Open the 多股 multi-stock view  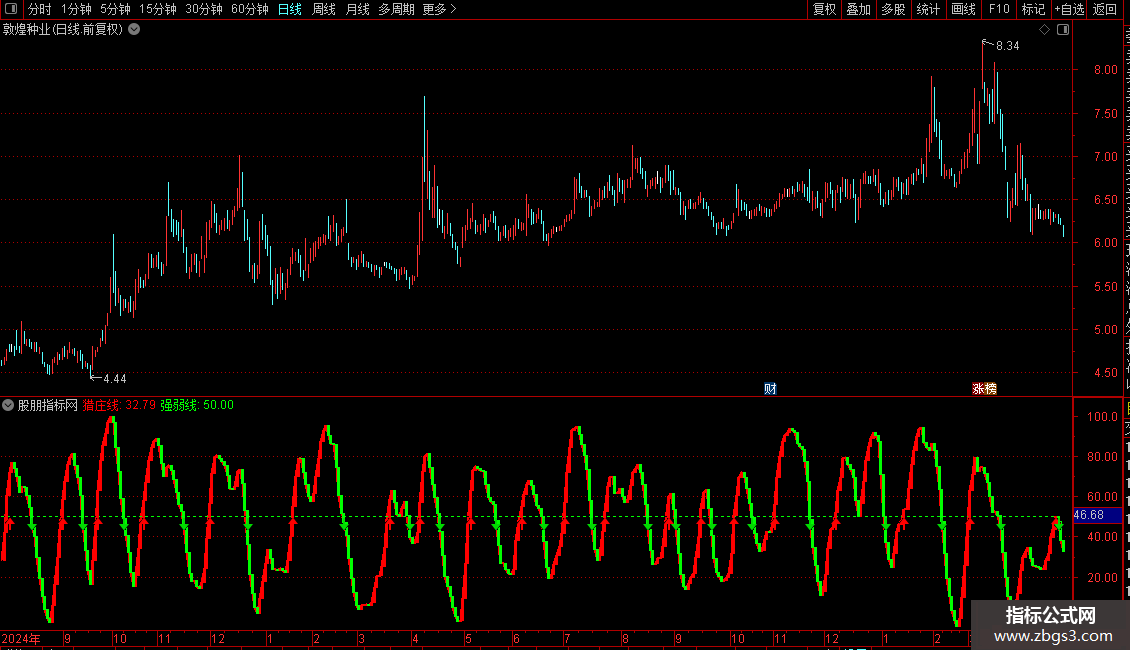coord(893,9)
